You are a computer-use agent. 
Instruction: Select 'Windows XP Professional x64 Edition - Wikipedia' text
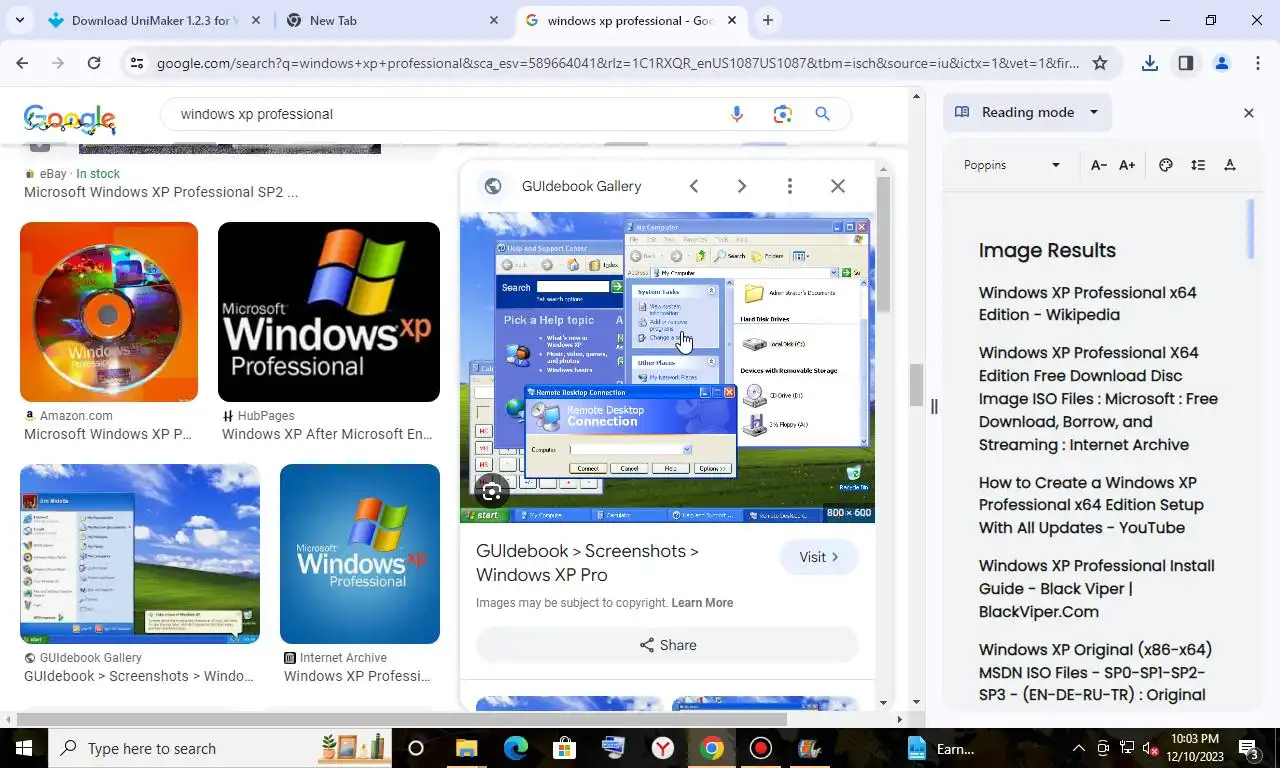coord(1087,304)
